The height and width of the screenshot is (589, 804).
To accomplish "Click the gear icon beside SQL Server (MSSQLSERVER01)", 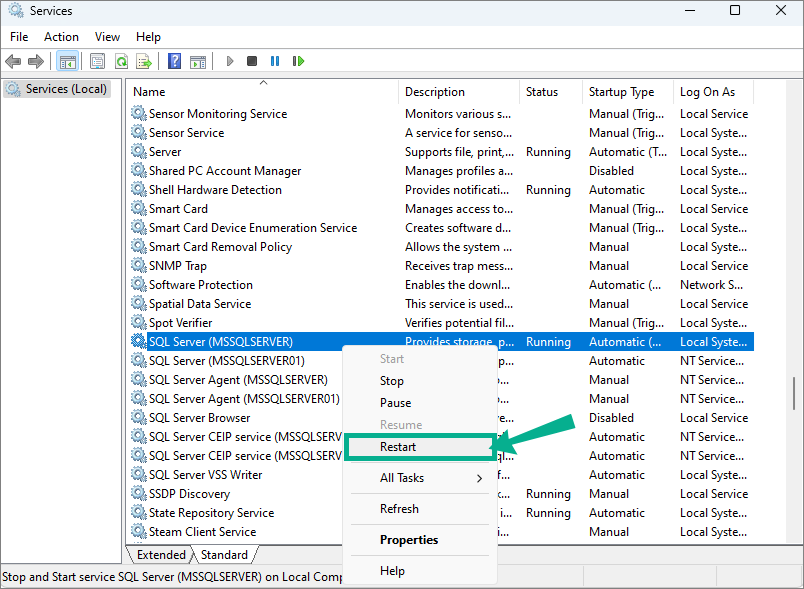I will pyautogui.click(x=138, y=360).
